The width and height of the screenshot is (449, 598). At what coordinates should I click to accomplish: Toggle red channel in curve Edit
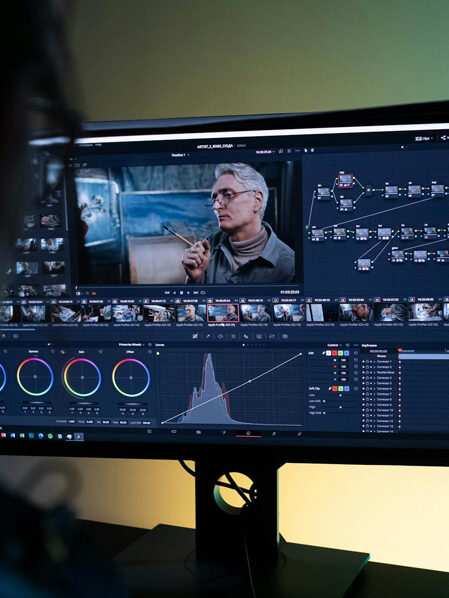point(335,354)
